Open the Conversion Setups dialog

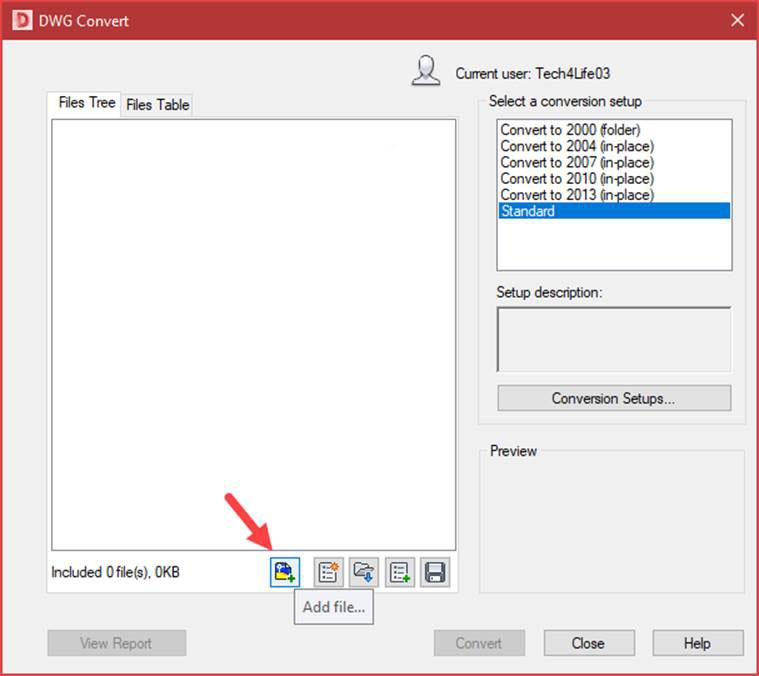tap(614, 398)
